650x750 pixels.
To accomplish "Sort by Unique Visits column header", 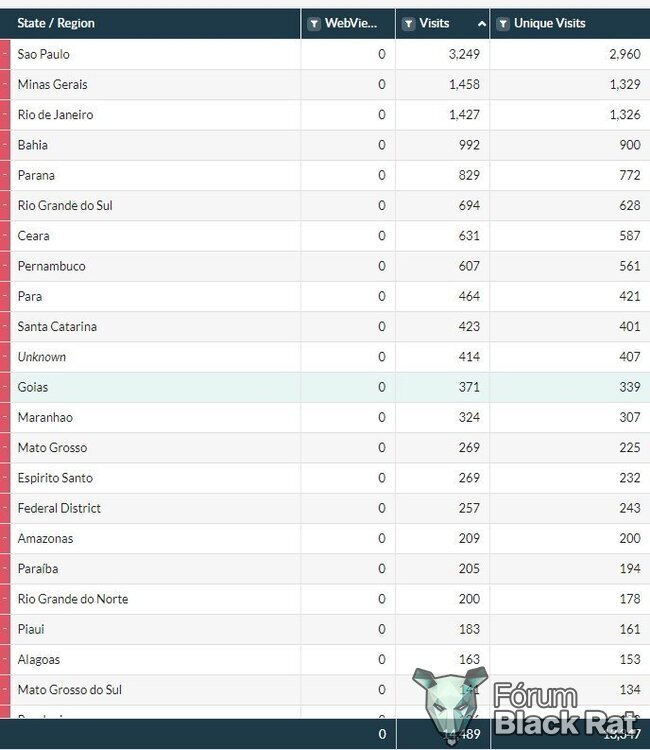I will [550, 23].
